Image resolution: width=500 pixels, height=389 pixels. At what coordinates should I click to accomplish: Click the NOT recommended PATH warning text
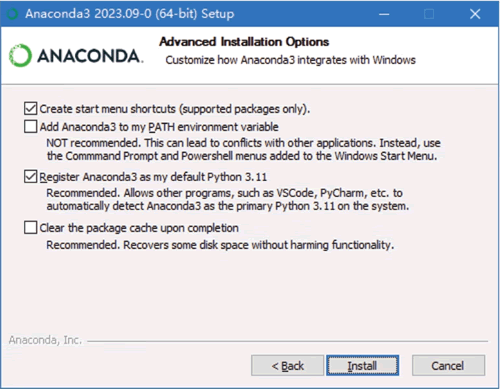coord(243,149)
